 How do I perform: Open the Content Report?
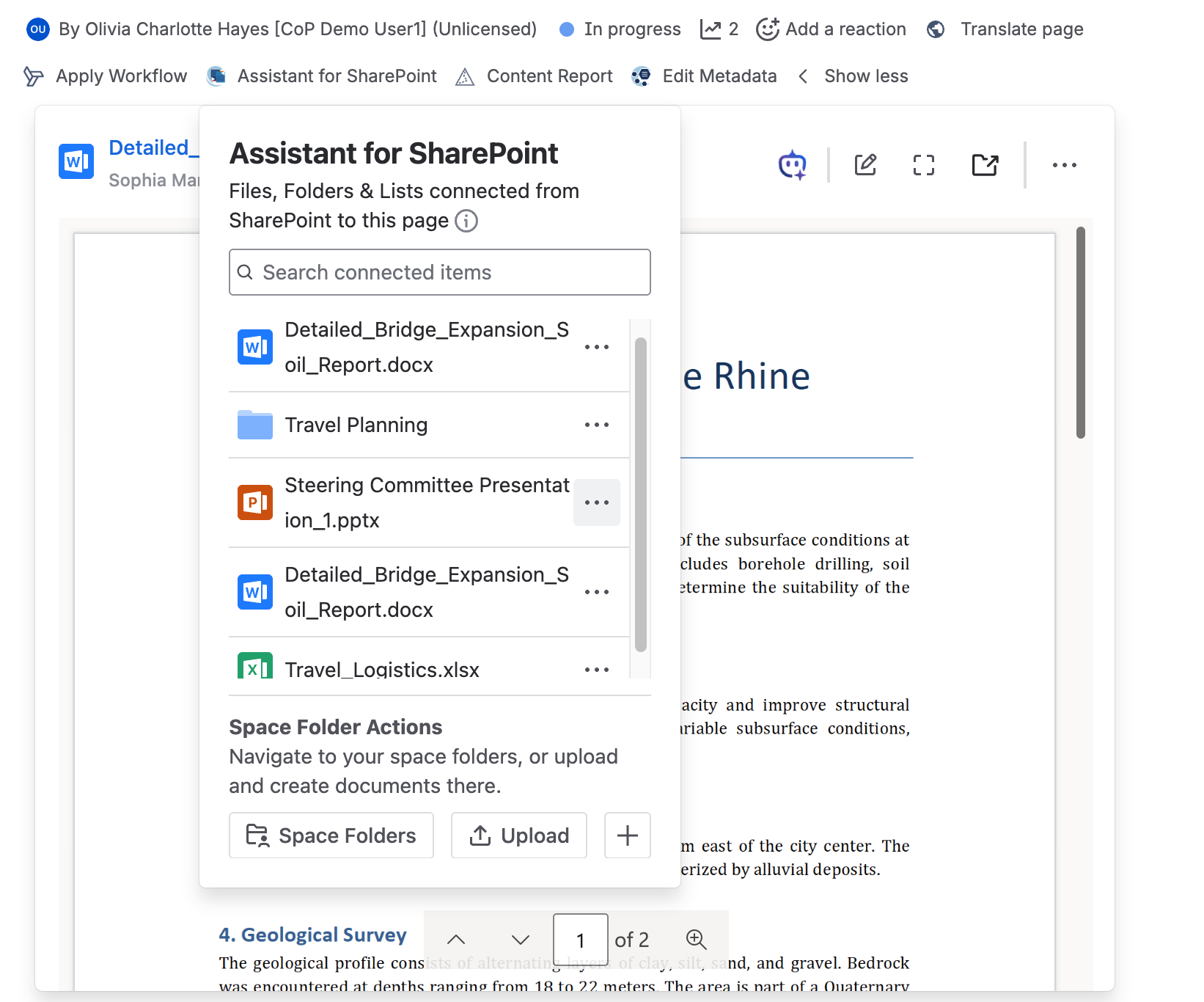[x=534, y=76]
